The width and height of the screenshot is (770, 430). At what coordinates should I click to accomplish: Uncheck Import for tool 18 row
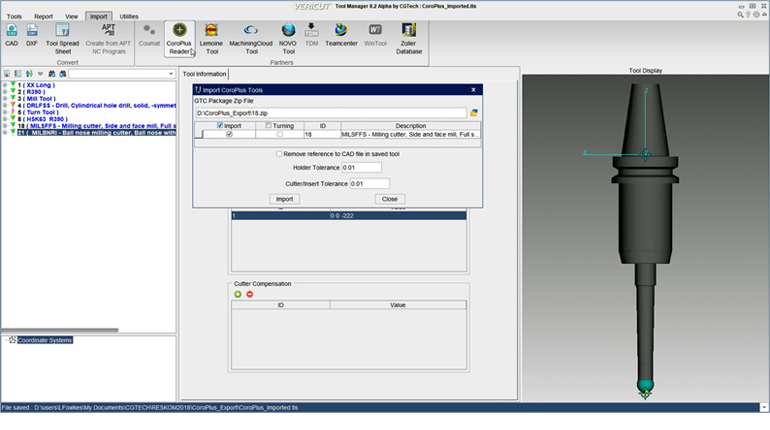coord(229,134)
